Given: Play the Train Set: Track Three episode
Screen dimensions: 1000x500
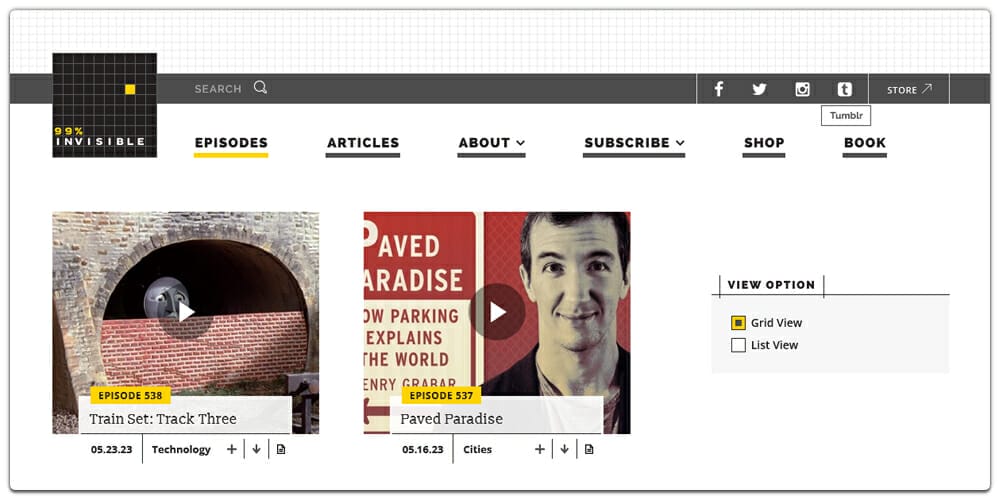Looking at the screenshot, I should [x=186, y=311].
